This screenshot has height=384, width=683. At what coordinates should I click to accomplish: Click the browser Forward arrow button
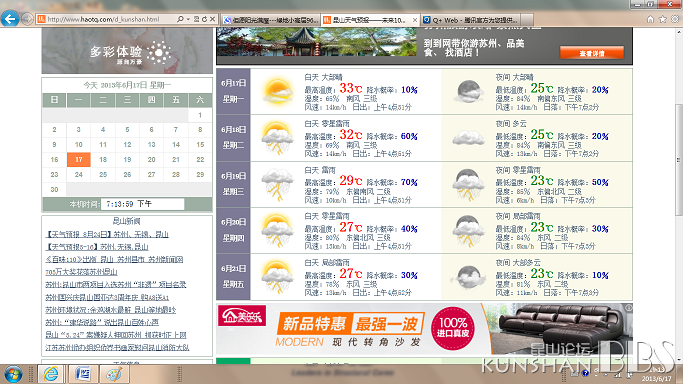pos(27,19)
